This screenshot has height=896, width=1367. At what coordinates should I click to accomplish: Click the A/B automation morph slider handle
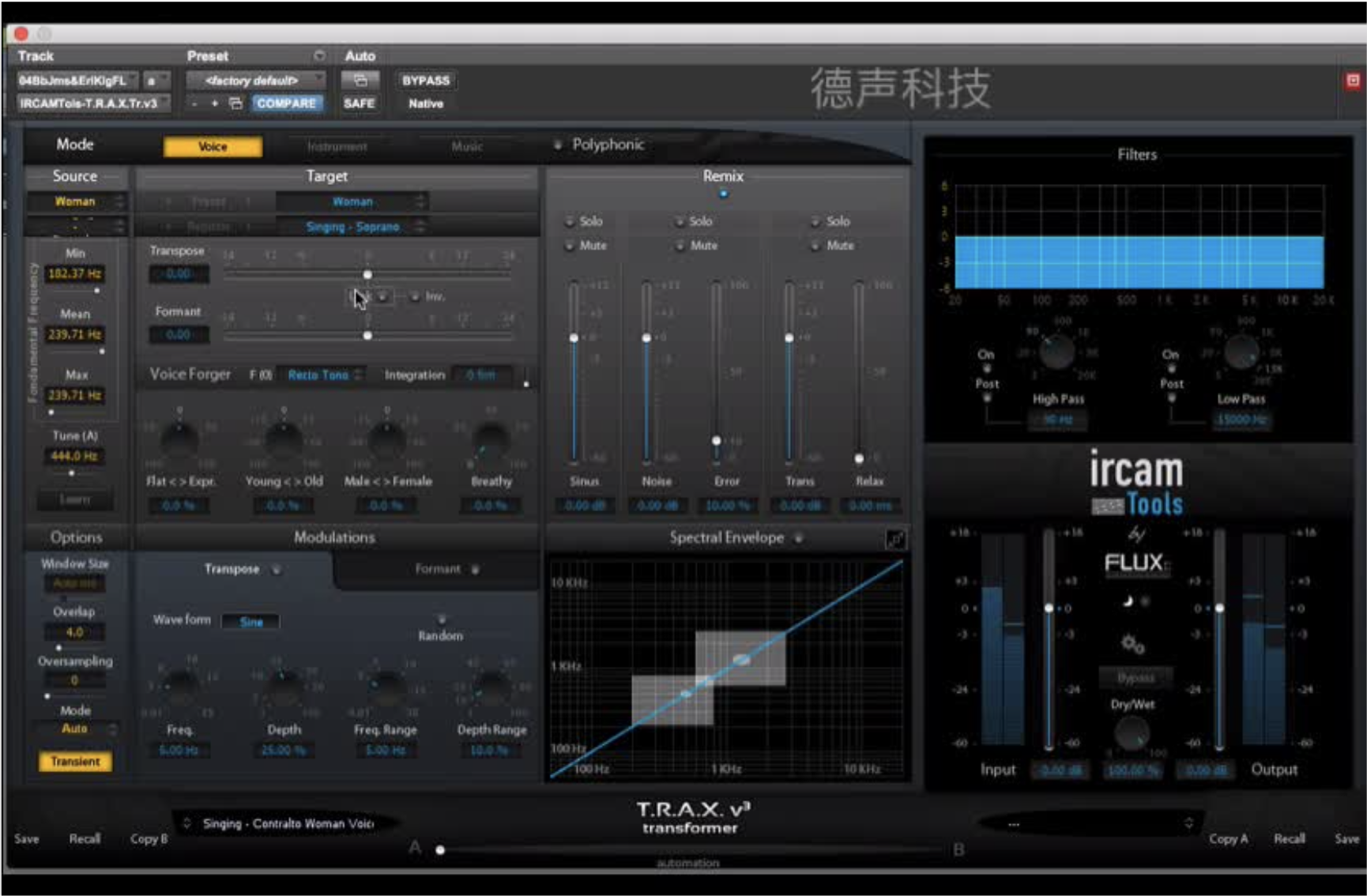(440, 850)
